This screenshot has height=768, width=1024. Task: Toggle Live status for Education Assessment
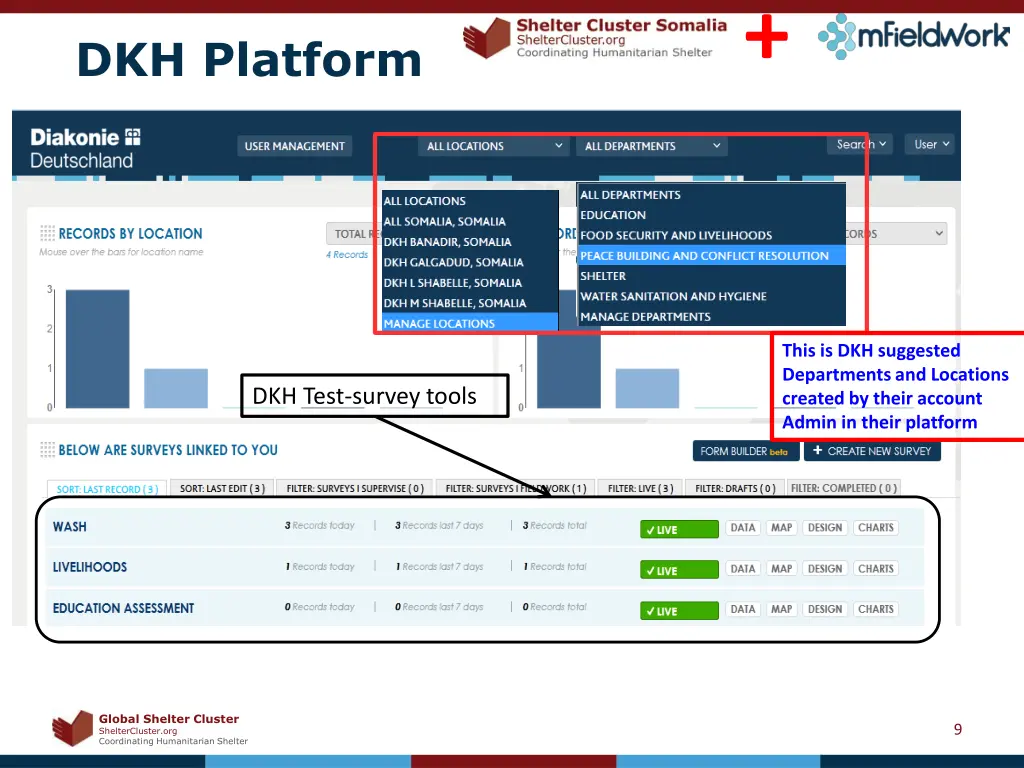tap(679, 611)
